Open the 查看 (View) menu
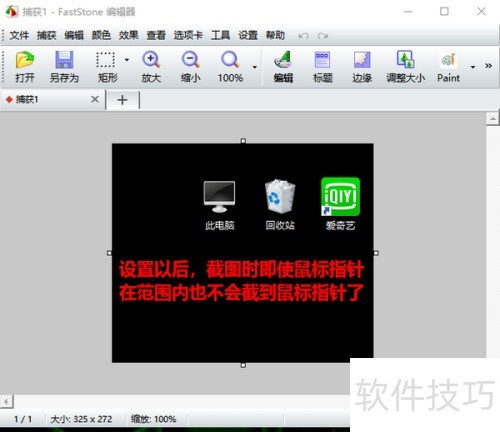Image resolution: width=500 pixels, height=432 pixels. (156, 35)
